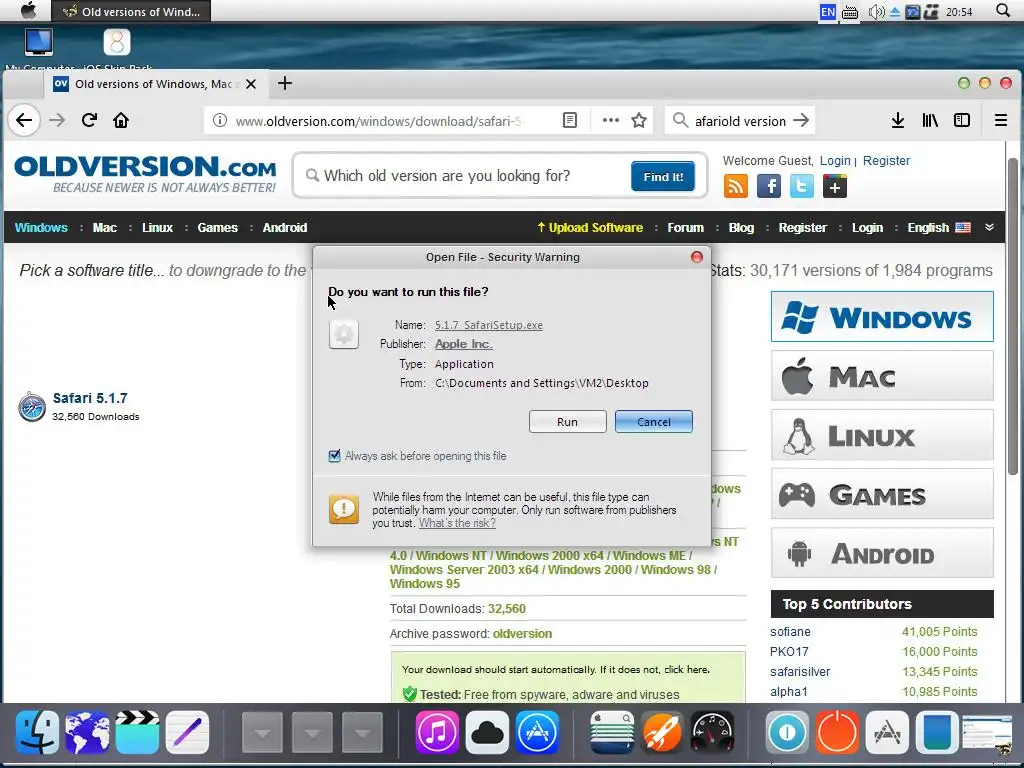1024x768 pixels.
Task: Expand the navigation bar chevron
Action: [989, 227]
